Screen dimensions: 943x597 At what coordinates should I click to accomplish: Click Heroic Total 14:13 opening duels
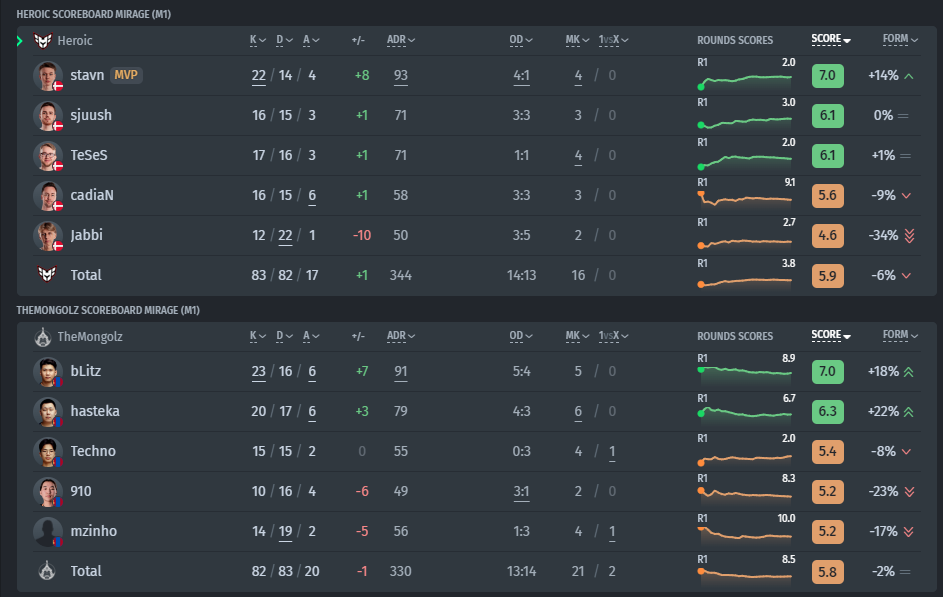click(x=521, y=275)
